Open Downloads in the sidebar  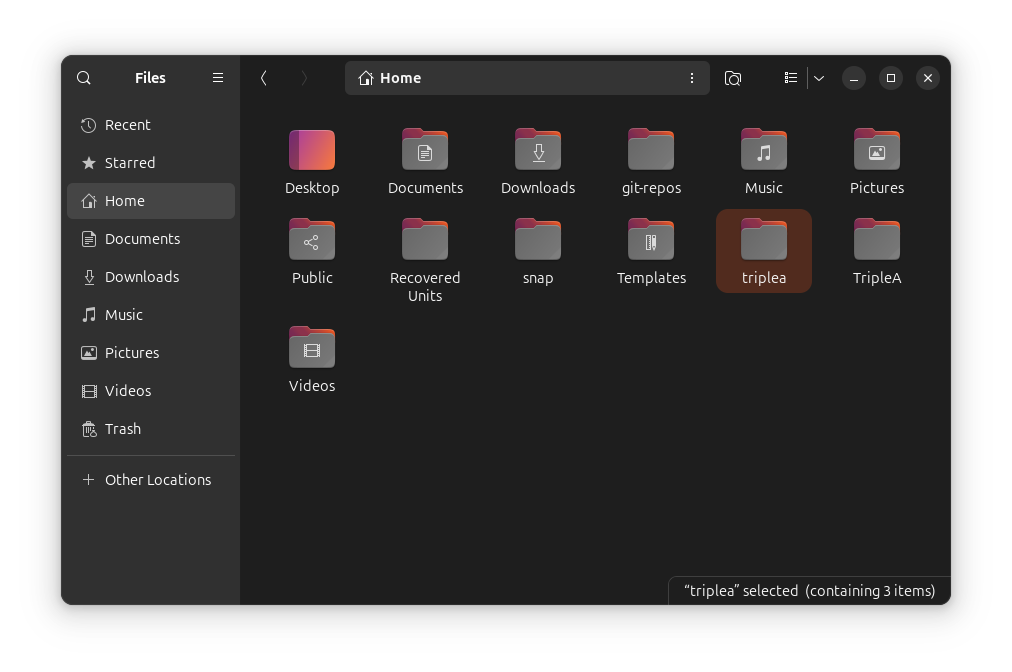point(151,277)
